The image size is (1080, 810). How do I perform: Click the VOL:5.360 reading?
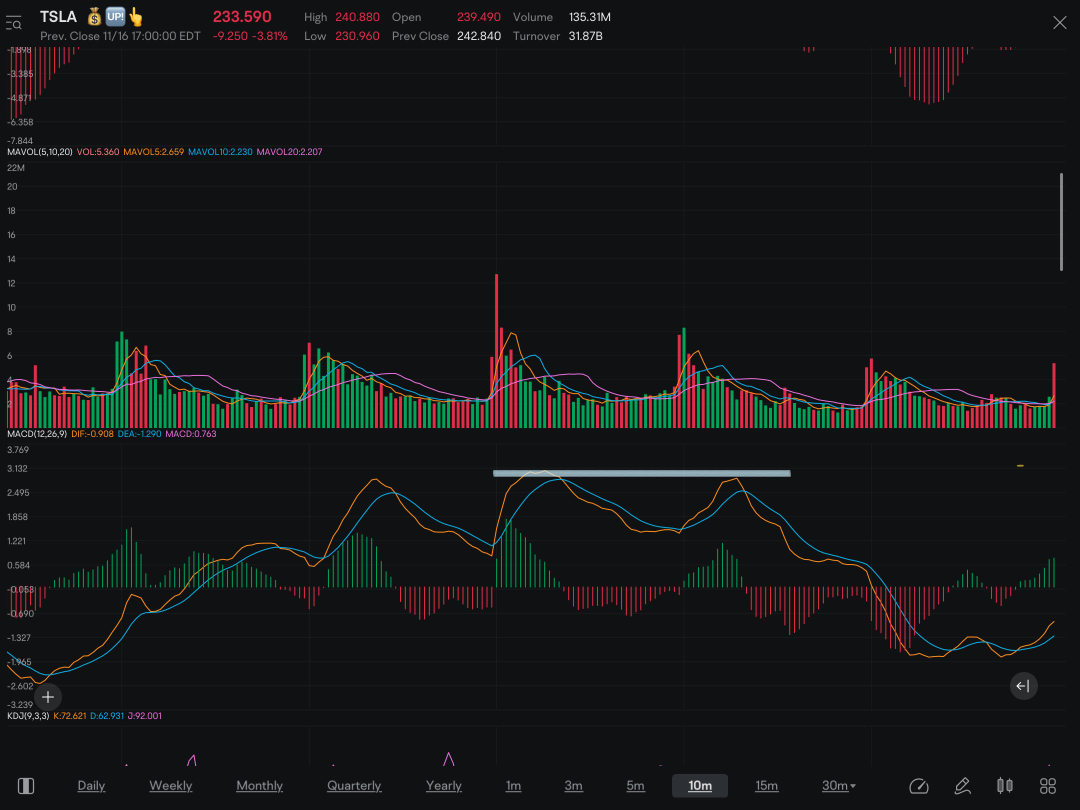(98, 152)
